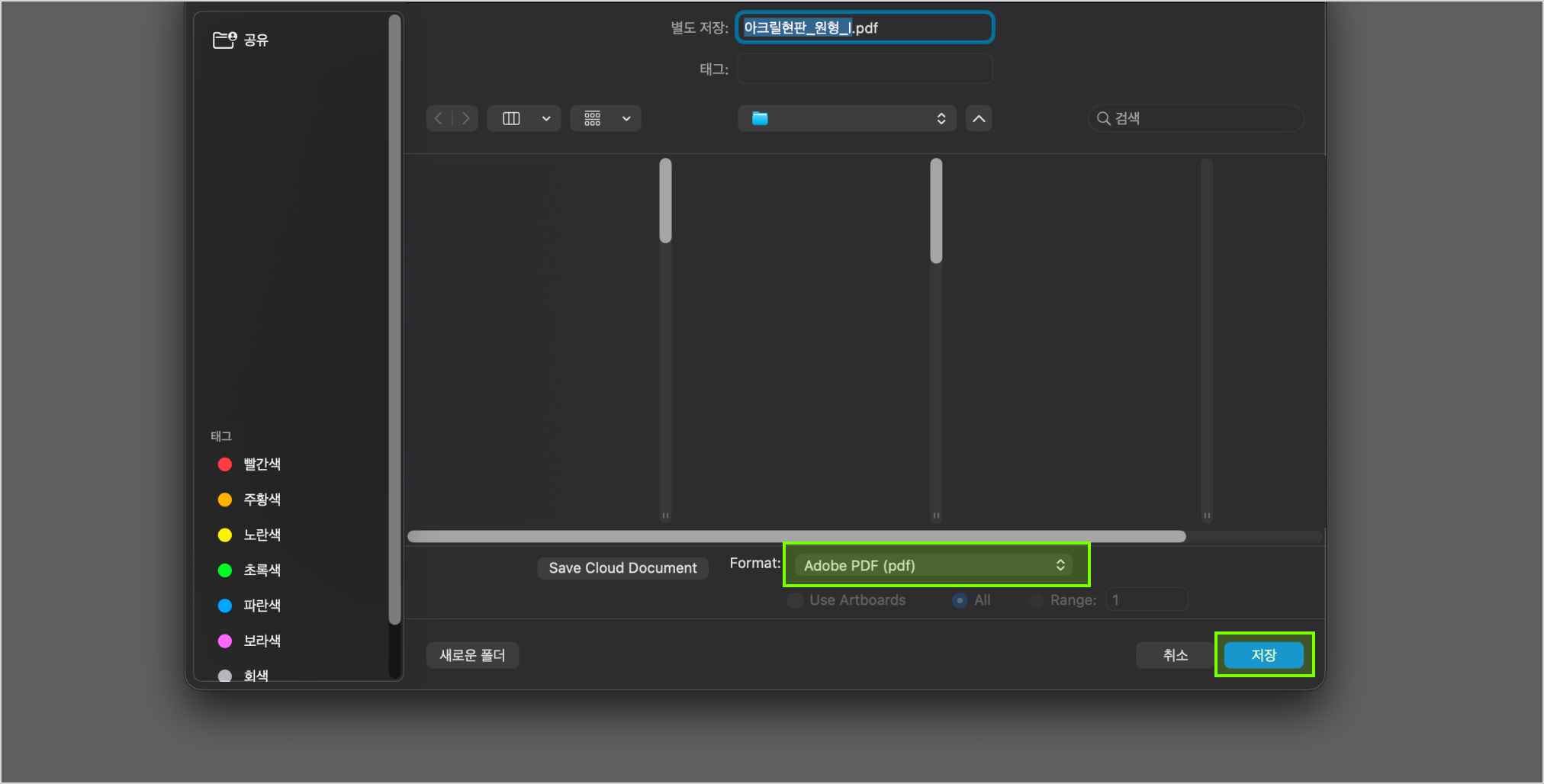Open the Format Adobe PDF dropdown
This screenshot has width=1544, height=784.
click(934, 565)
